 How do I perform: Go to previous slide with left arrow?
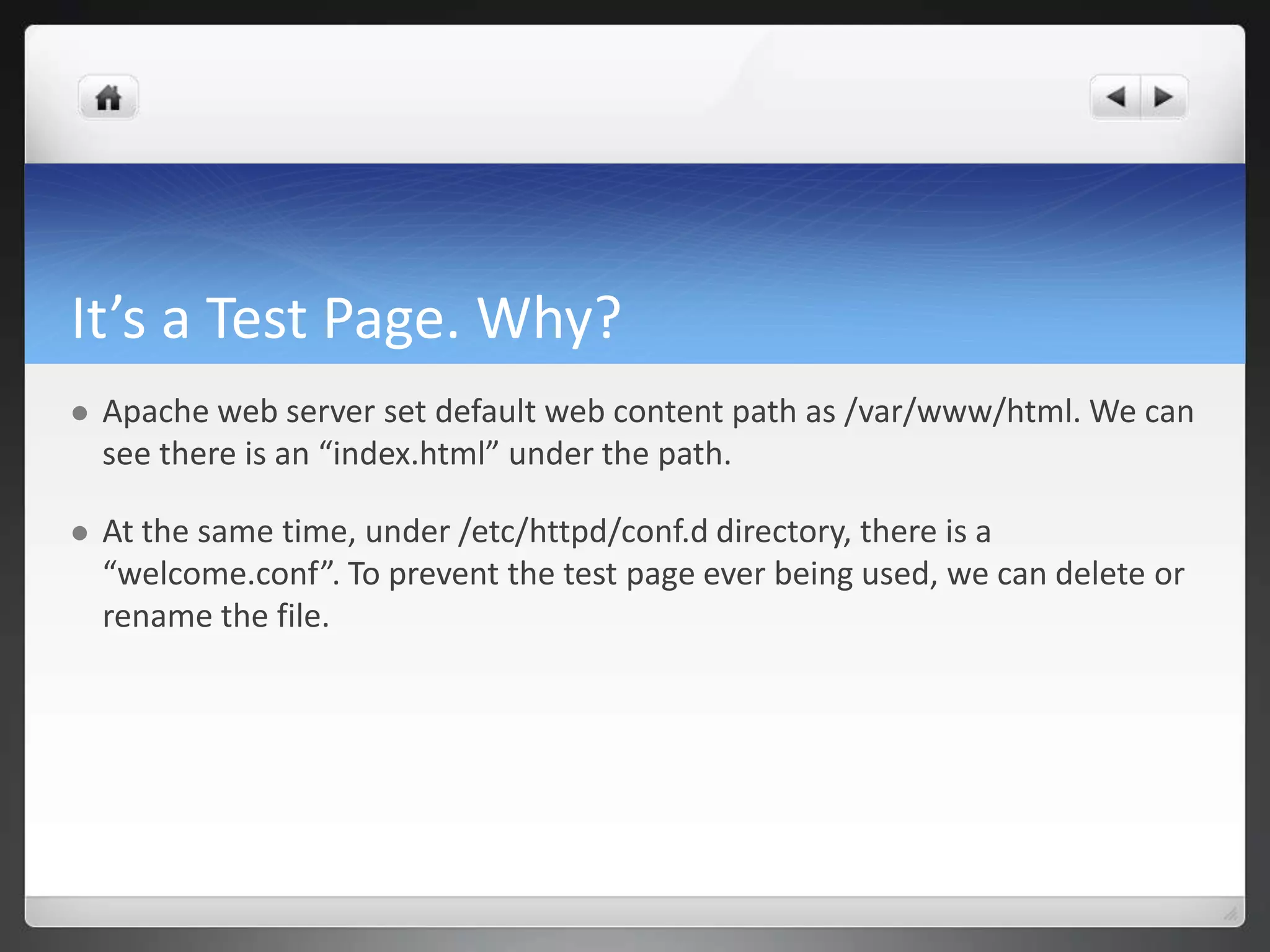coord(1116,97)
